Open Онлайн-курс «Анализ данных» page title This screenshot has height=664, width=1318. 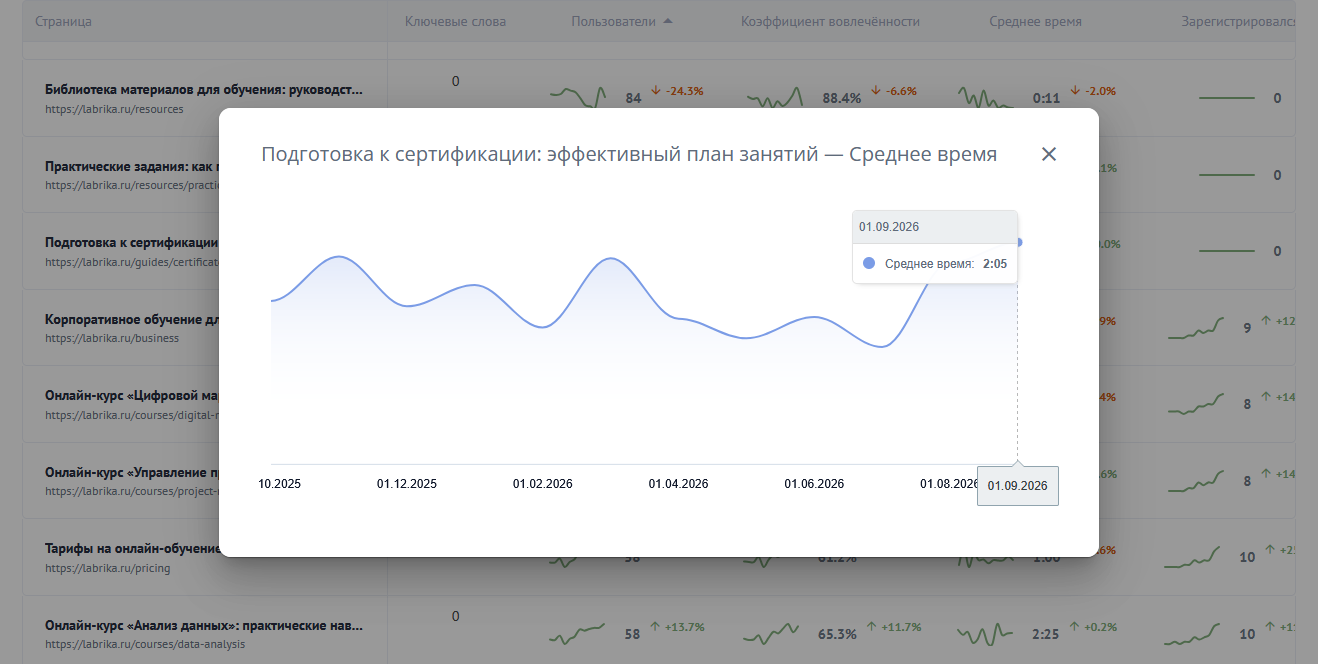click(204, 626)
